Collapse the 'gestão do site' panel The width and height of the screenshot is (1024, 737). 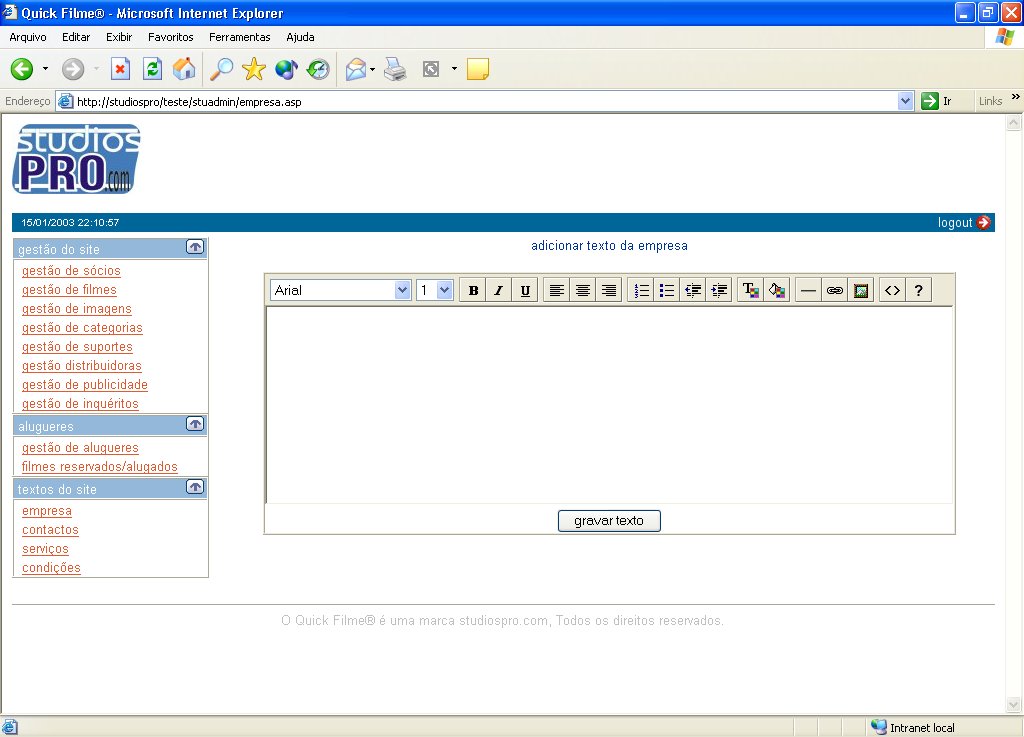pyautogui.click(x=195, y=247)
